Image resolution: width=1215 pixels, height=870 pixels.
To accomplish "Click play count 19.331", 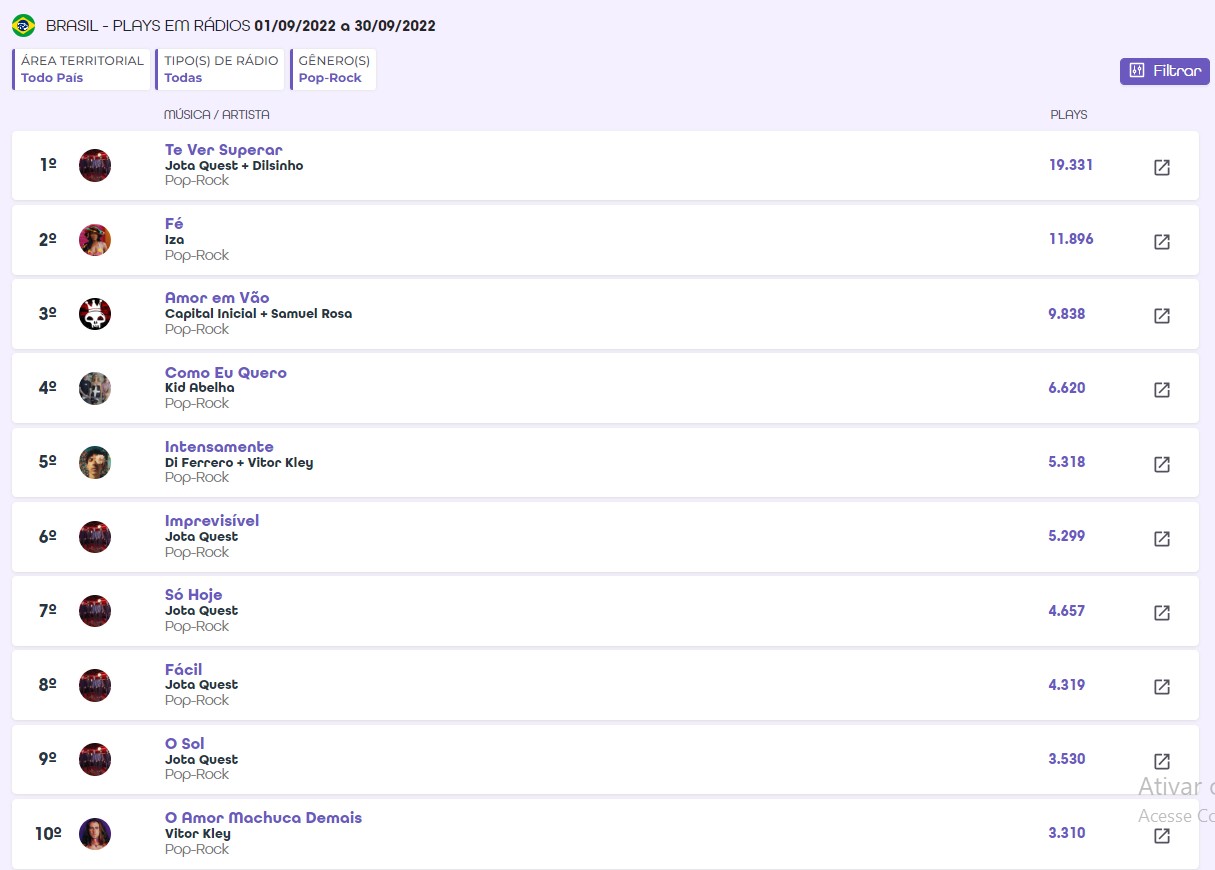I will [1071, 165].
